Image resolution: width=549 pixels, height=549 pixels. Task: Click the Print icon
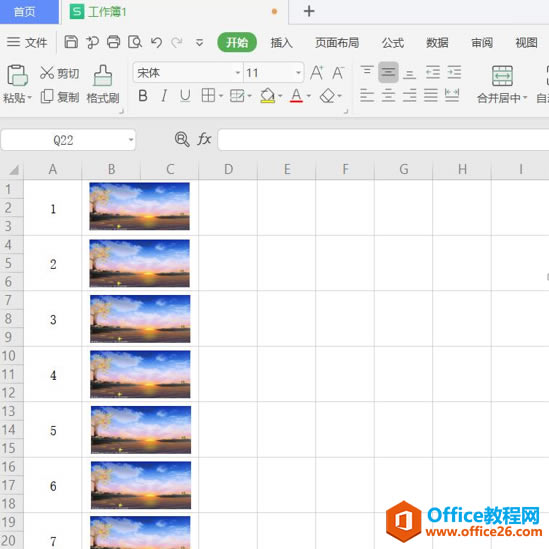click(x=113, y=42)
